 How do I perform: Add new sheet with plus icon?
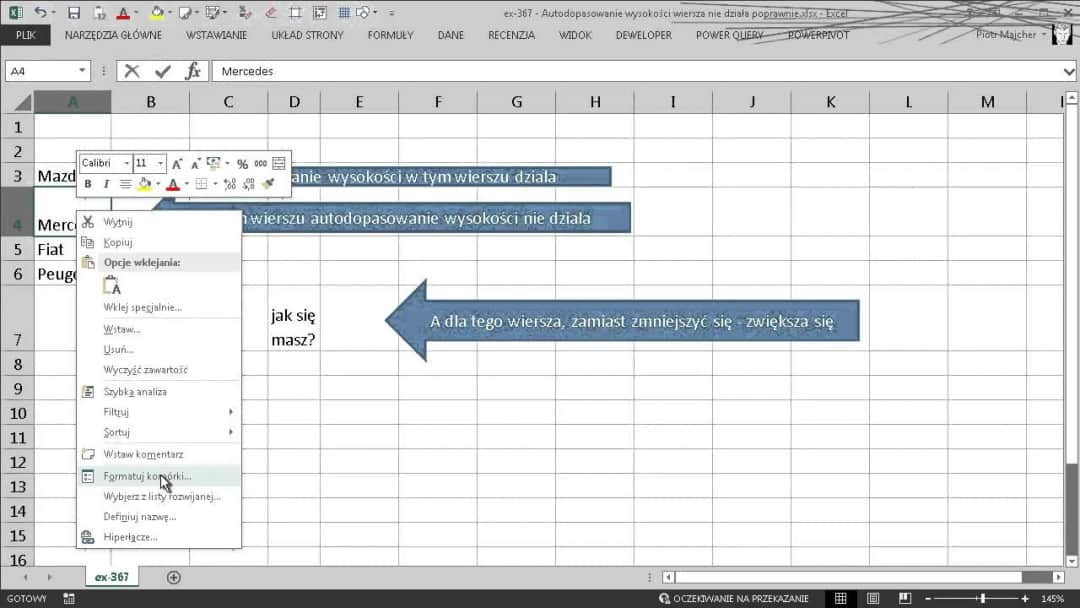click(x=174, y=577)
